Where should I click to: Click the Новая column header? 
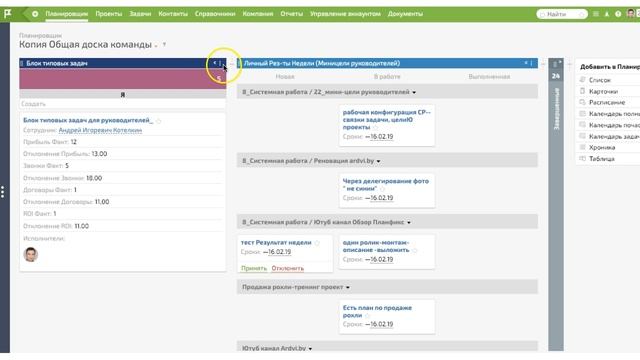coord(285,77)
